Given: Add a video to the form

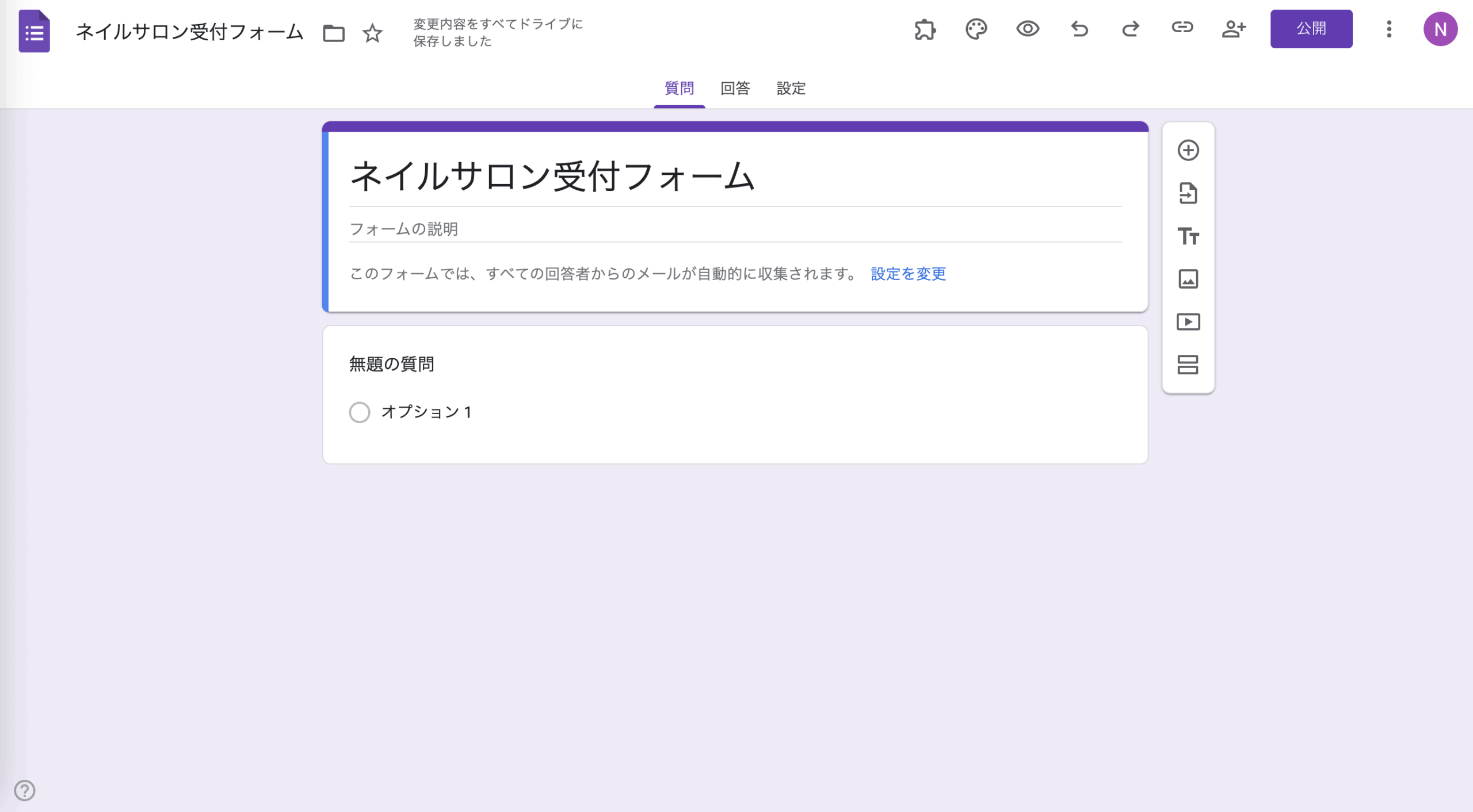Looking at the screenshot, I should [1188, 322].
